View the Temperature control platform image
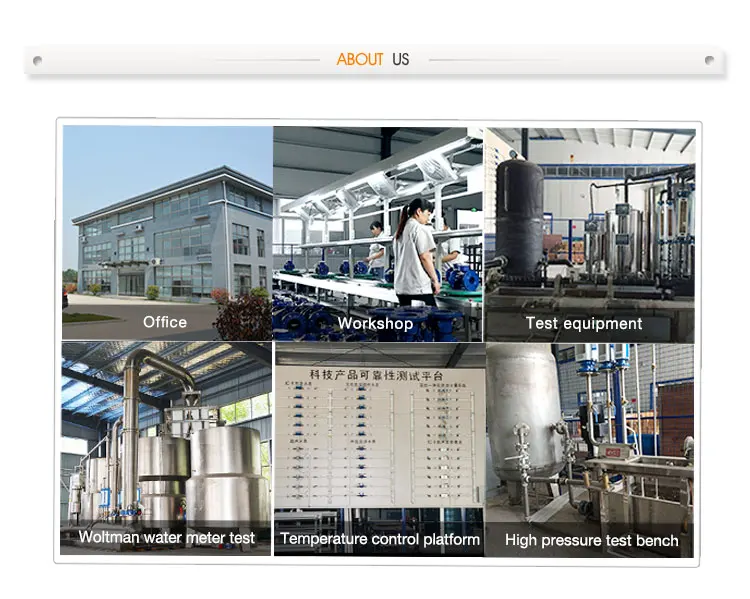The width and height of the screenshot is (750, 599). (380, 449)
